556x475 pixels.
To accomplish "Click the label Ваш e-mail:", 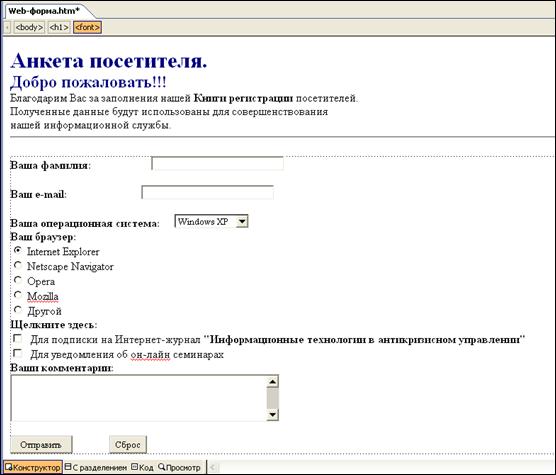I will pos(38,194).
